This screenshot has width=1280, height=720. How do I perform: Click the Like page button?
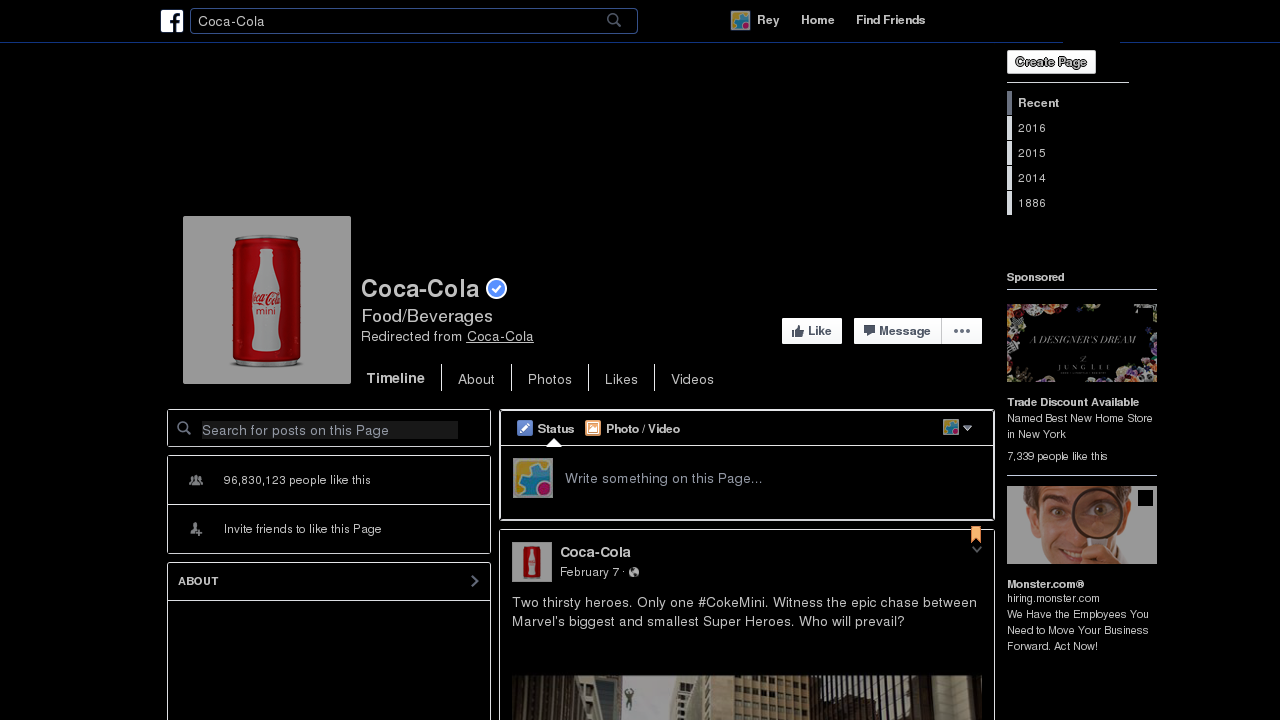tap(812, 331)
